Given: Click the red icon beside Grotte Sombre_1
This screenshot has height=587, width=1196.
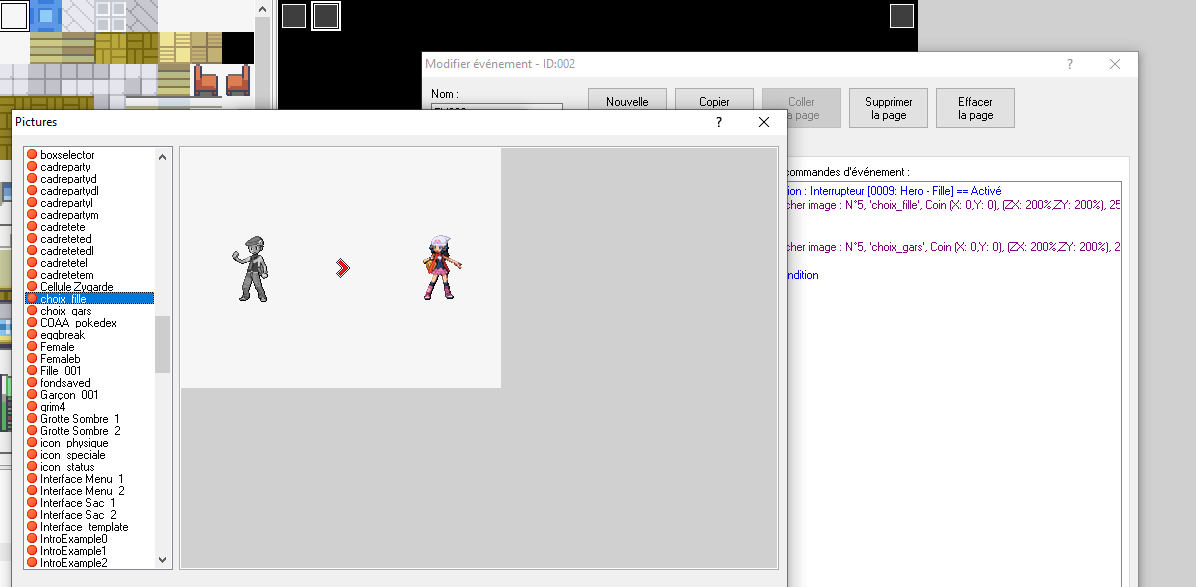Looking at the screenshot, I should [32, 419].
